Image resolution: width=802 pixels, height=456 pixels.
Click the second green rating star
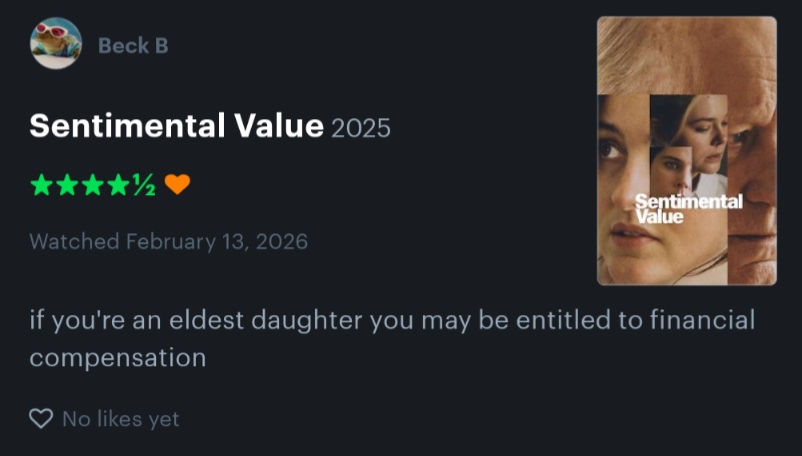click(x=67, y=185)
